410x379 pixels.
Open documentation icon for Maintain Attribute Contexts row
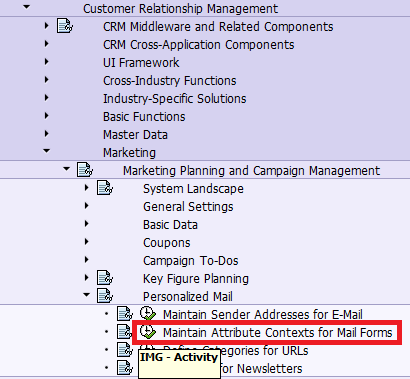pos(125,332)
